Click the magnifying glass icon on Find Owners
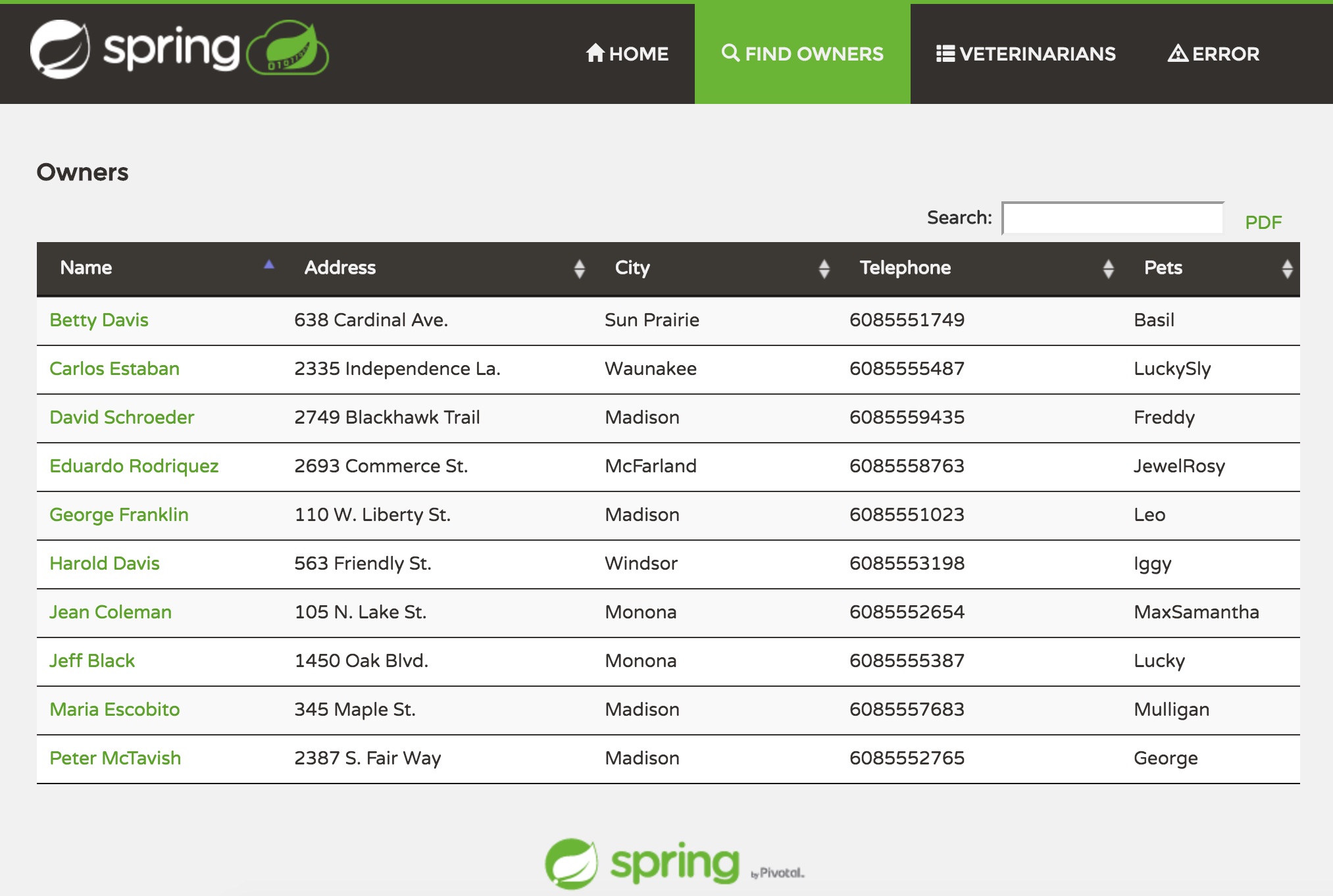Screen dimensions: 1333x896 tap(730, 53)
